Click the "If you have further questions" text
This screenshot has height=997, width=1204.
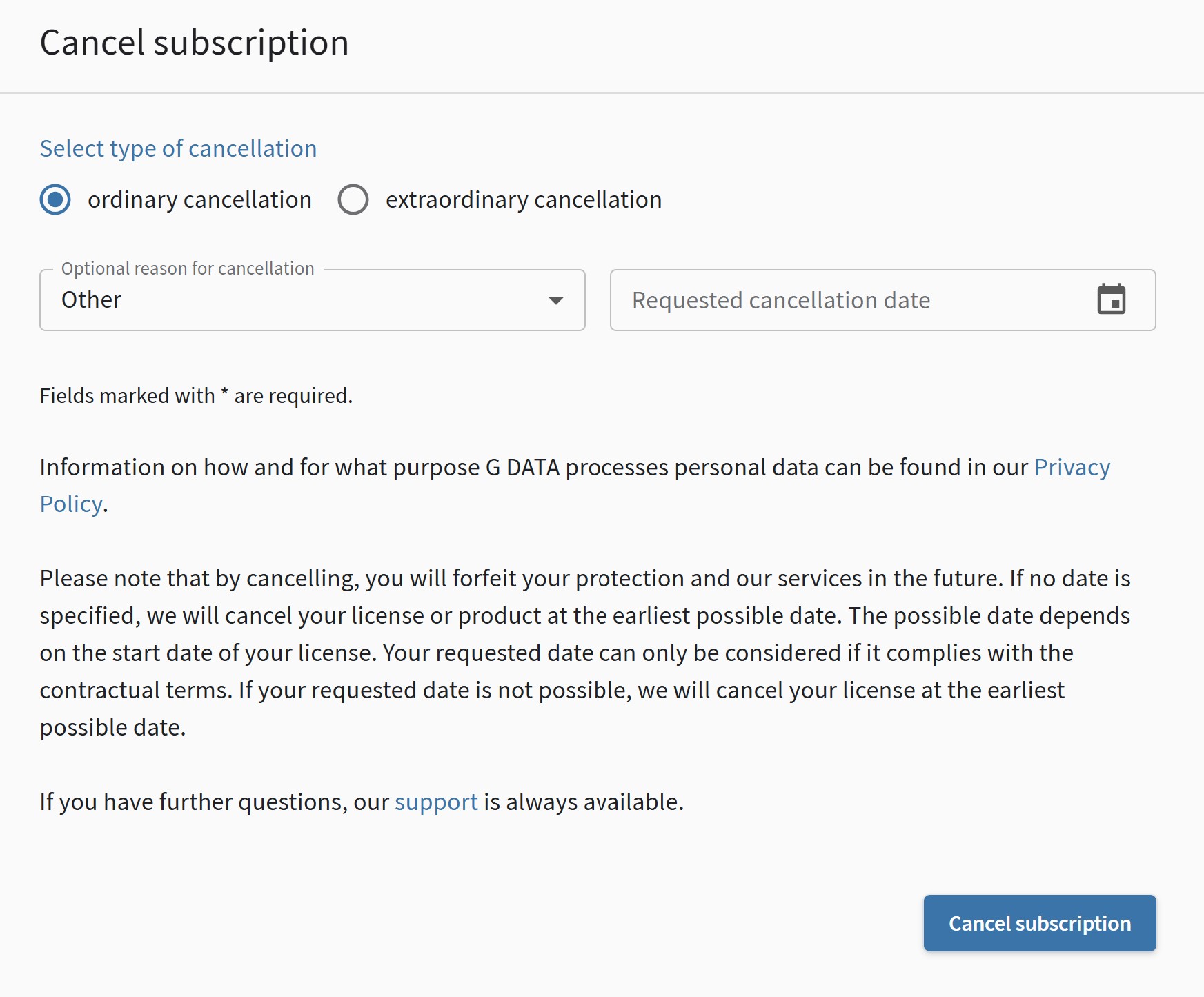click(214, 802)
